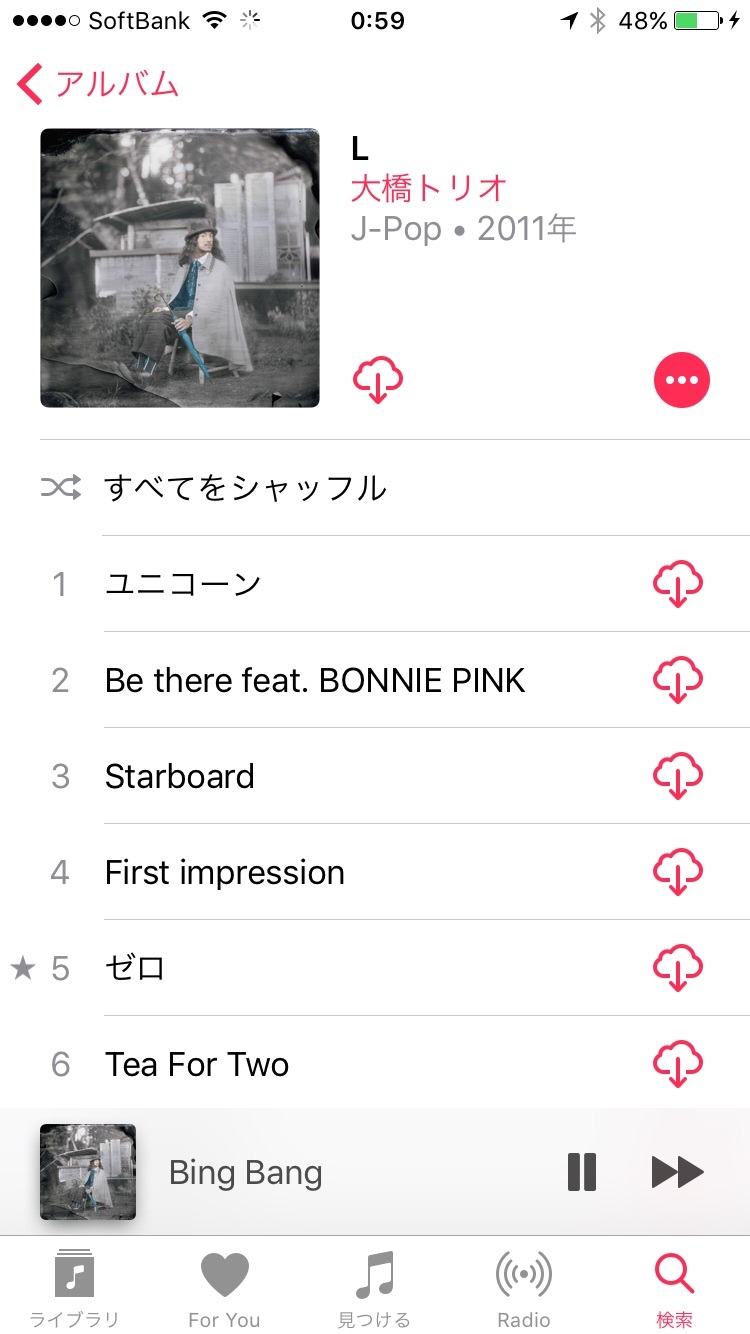Viewport: 750px width, 1334px height.
Task: Download the whole album via cloud icon
Action: pyautogui.click(x=378, y=380)
